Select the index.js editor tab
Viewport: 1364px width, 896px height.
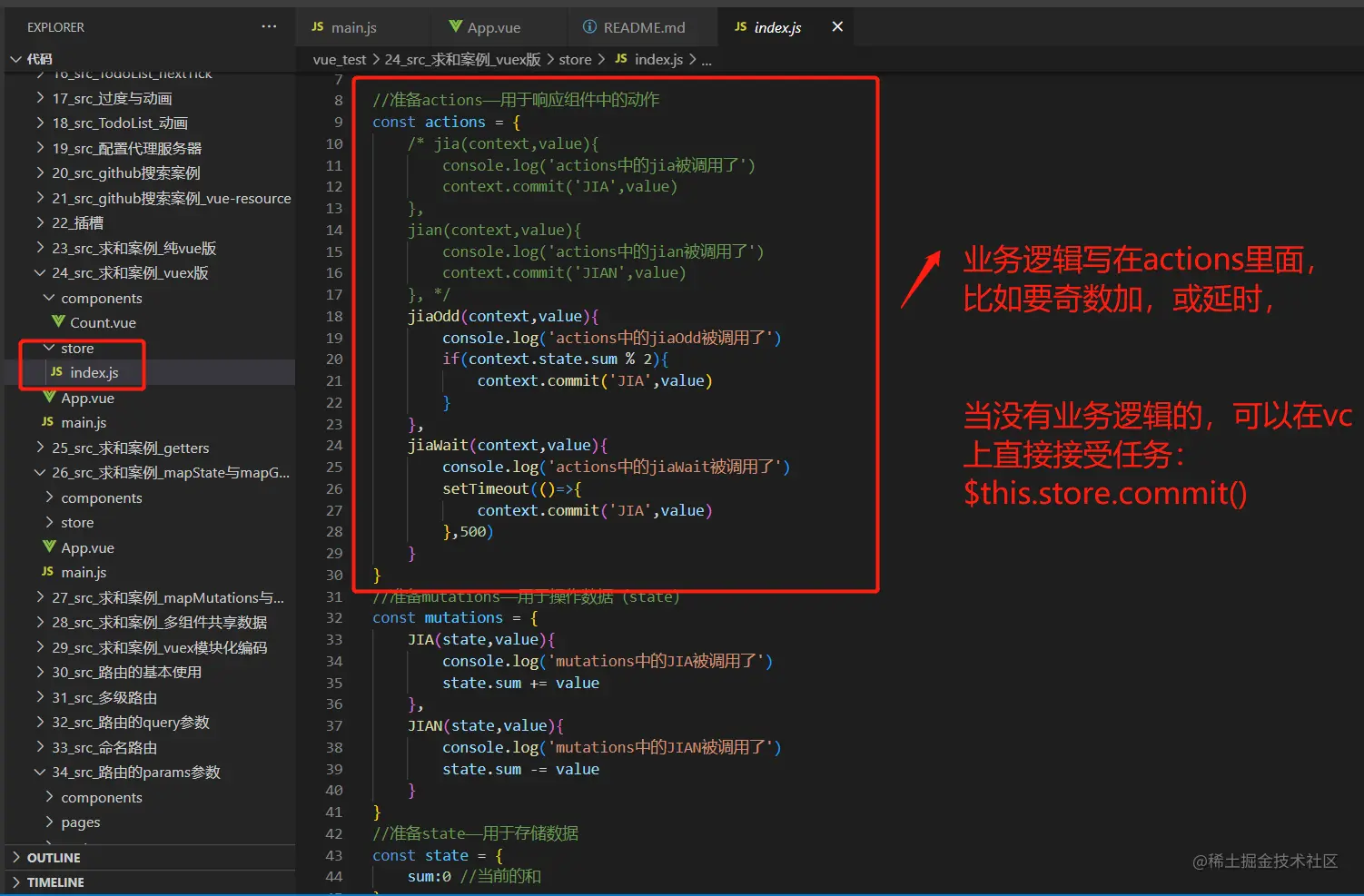tap(777, 27)
